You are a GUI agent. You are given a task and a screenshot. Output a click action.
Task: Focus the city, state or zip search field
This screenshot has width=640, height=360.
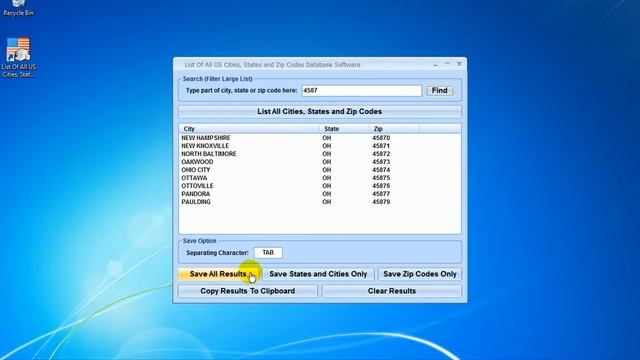click(x=362, y=91)
